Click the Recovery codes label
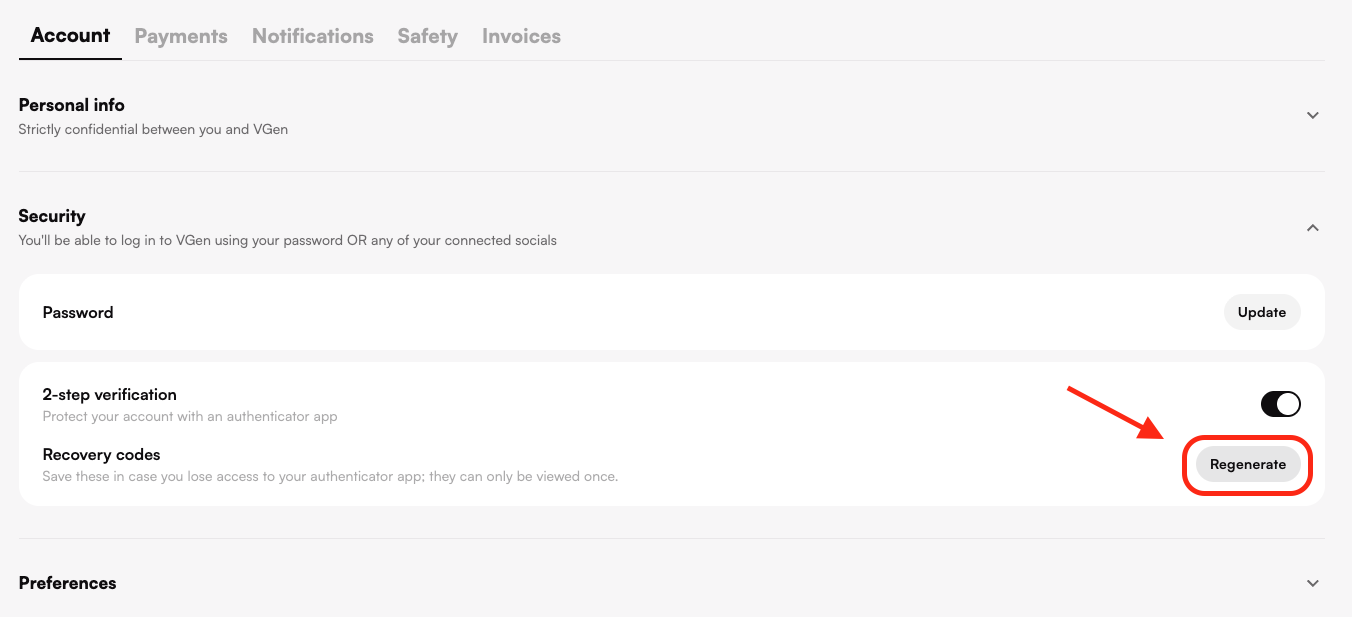This screenshot has width=1352, height=617. coord(101,455)
